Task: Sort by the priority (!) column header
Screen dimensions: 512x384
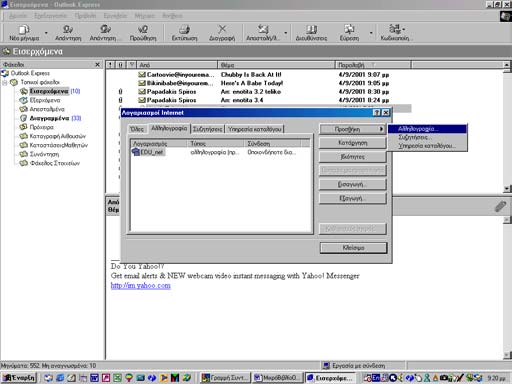Action: (x=110, y=65)
